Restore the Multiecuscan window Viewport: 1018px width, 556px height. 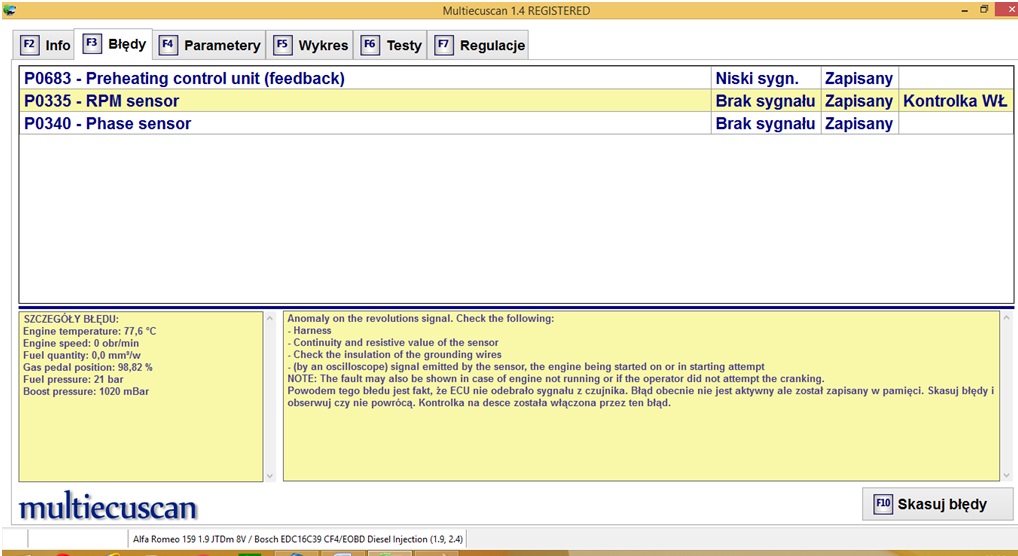point(984,10)
